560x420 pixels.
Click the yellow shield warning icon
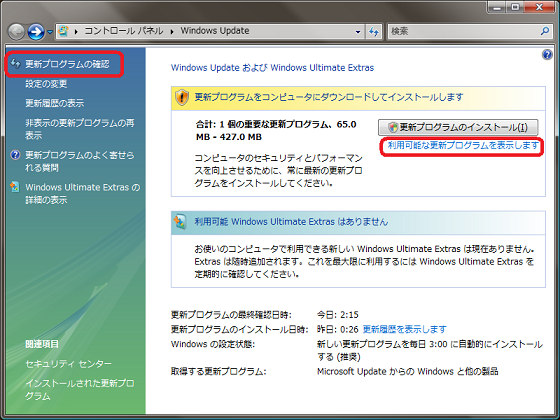click(182, 97)
